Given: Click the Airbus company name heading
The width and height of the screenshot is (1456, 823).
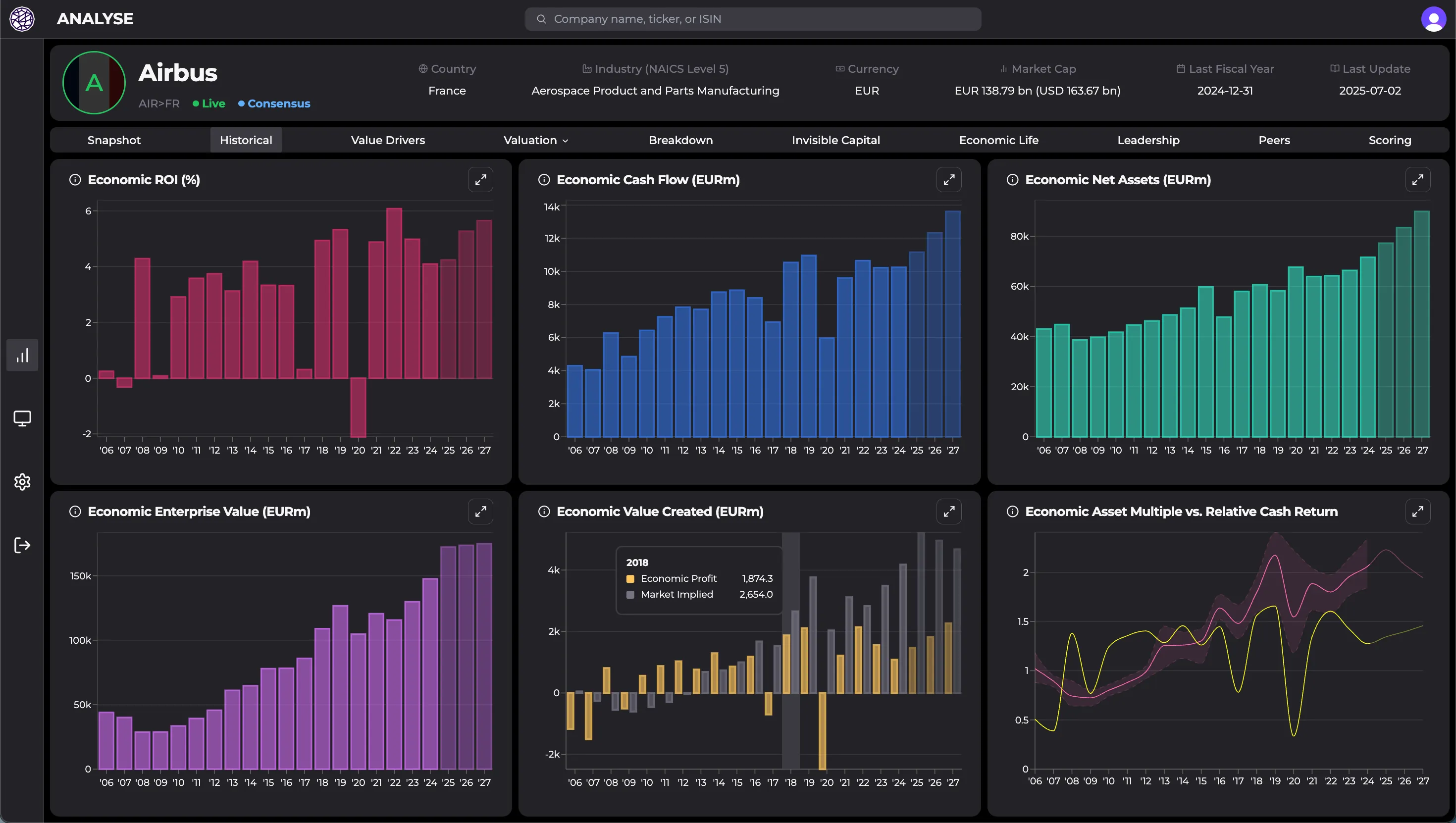Looking at the screenshot, I should tap(177, 73).
